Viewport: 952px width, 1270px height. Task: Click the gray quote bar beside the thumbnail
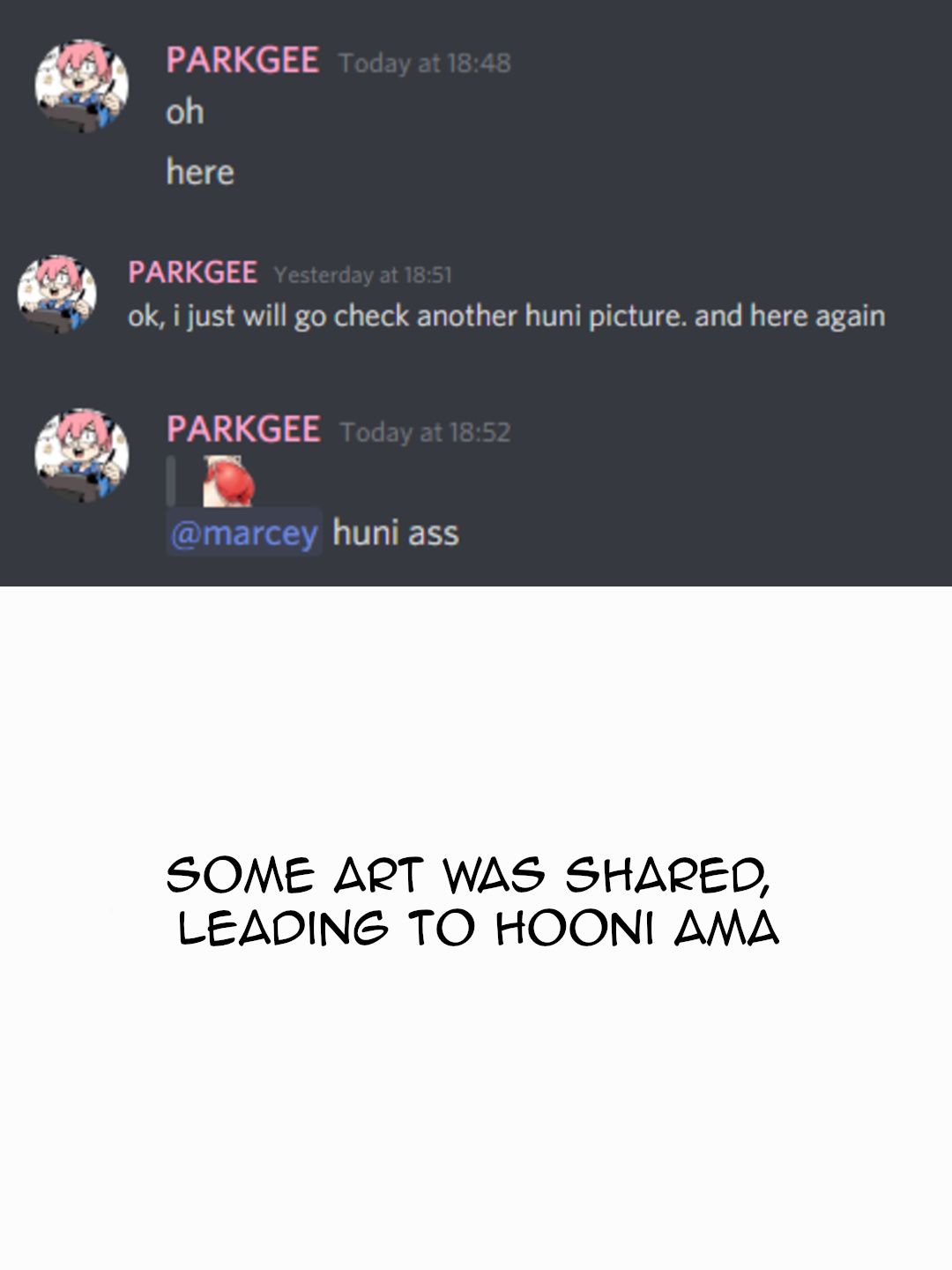pos(171,482)
